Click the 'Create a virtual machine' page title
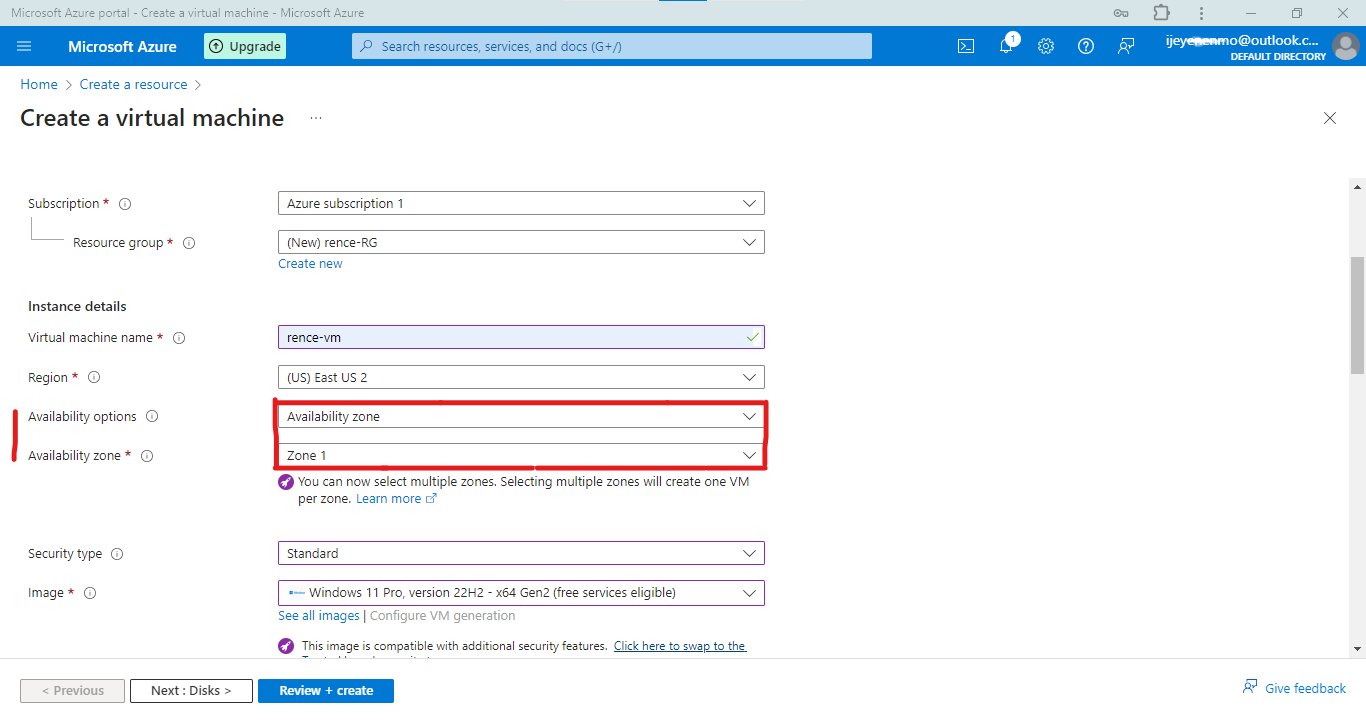 click(152, 118)
